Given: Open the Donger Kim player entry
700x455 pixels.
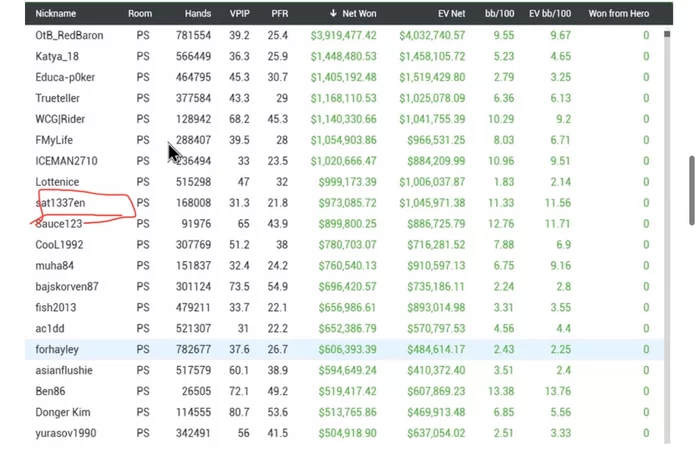Looking at the screenshot, I should 64,413.
